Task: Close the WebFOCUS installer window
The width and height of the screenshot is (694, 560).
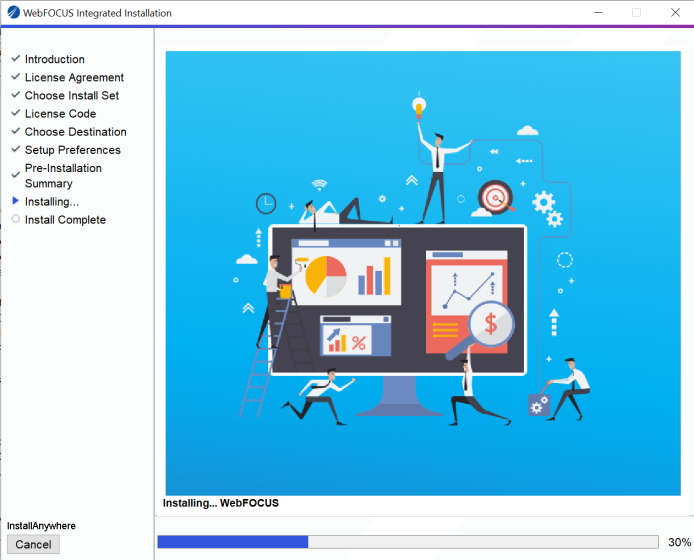Action: click(x=675, y=12)
